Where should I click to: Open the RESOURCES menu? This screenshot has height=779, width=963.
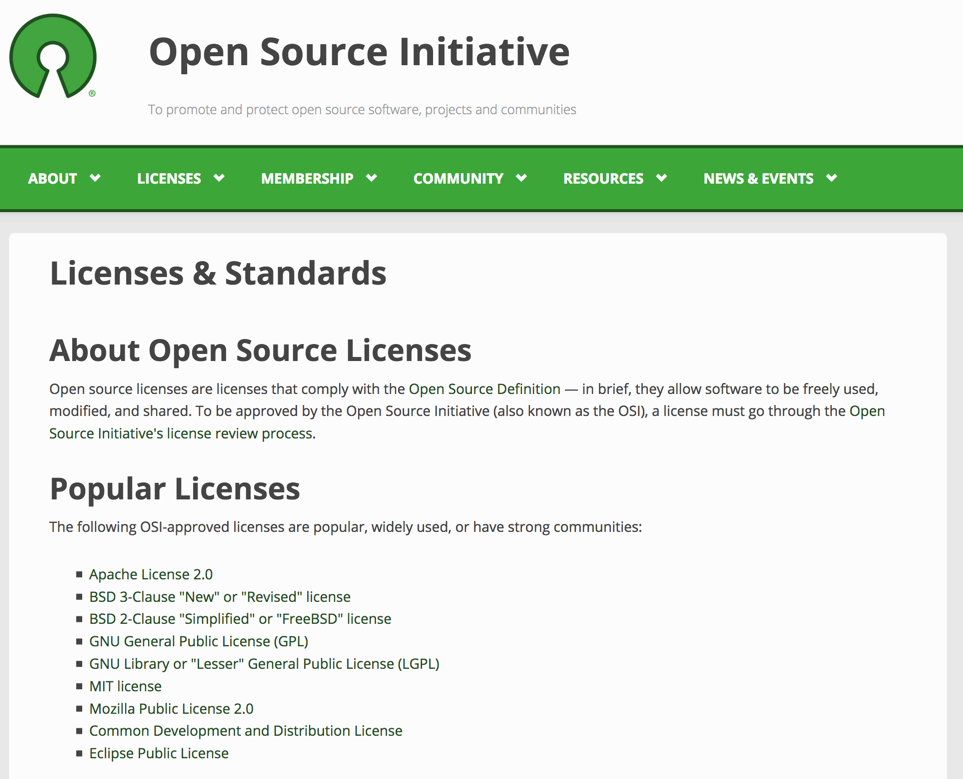(x=604, y=178)
